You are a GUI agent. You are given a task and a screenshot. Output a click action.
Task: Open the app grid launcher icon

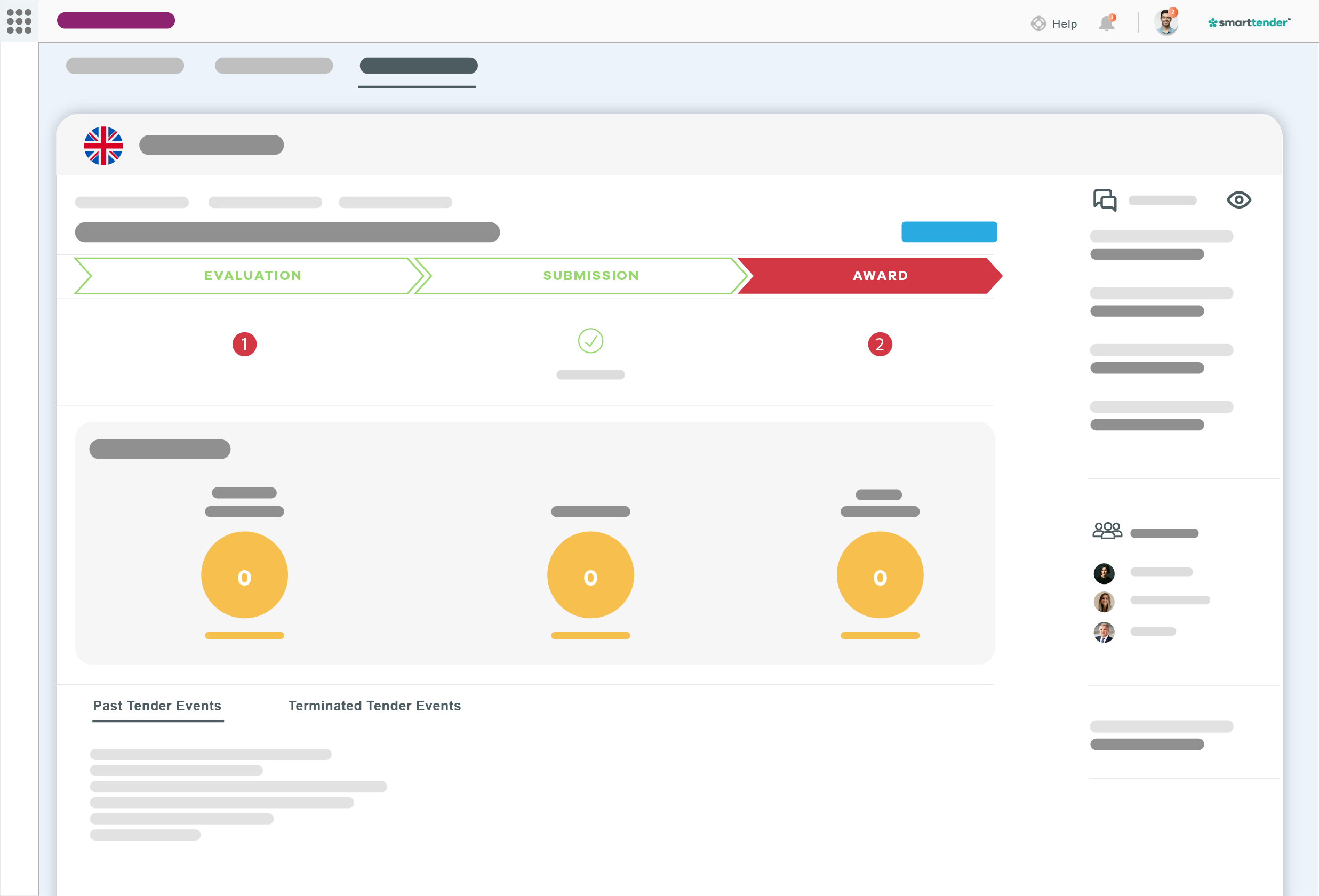19,21
